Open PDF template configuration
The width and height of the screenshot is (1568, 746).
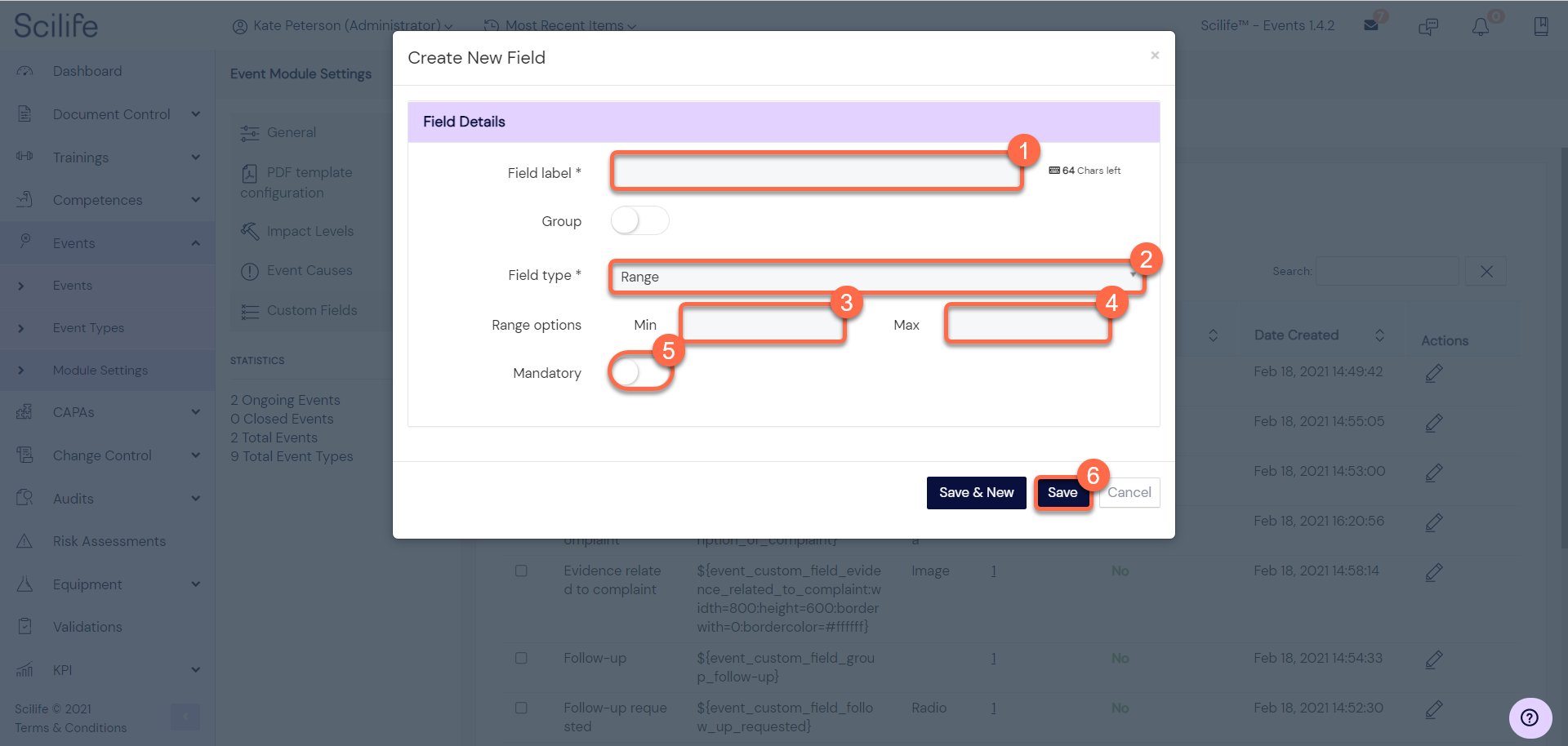[x=296, y=182]
